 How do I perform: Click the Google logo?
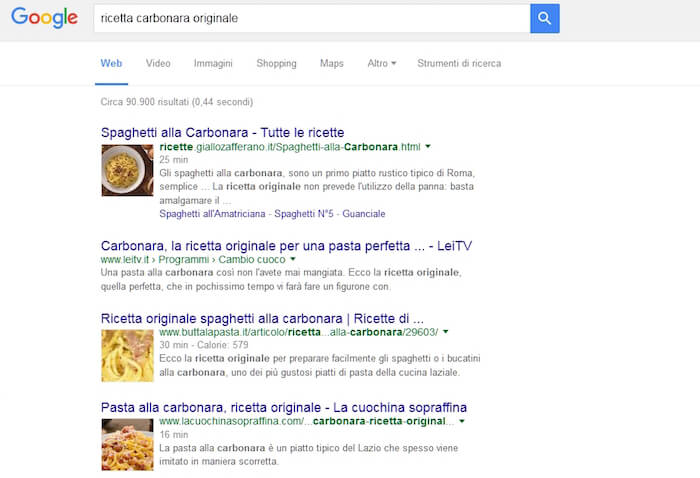click(45, 18)
